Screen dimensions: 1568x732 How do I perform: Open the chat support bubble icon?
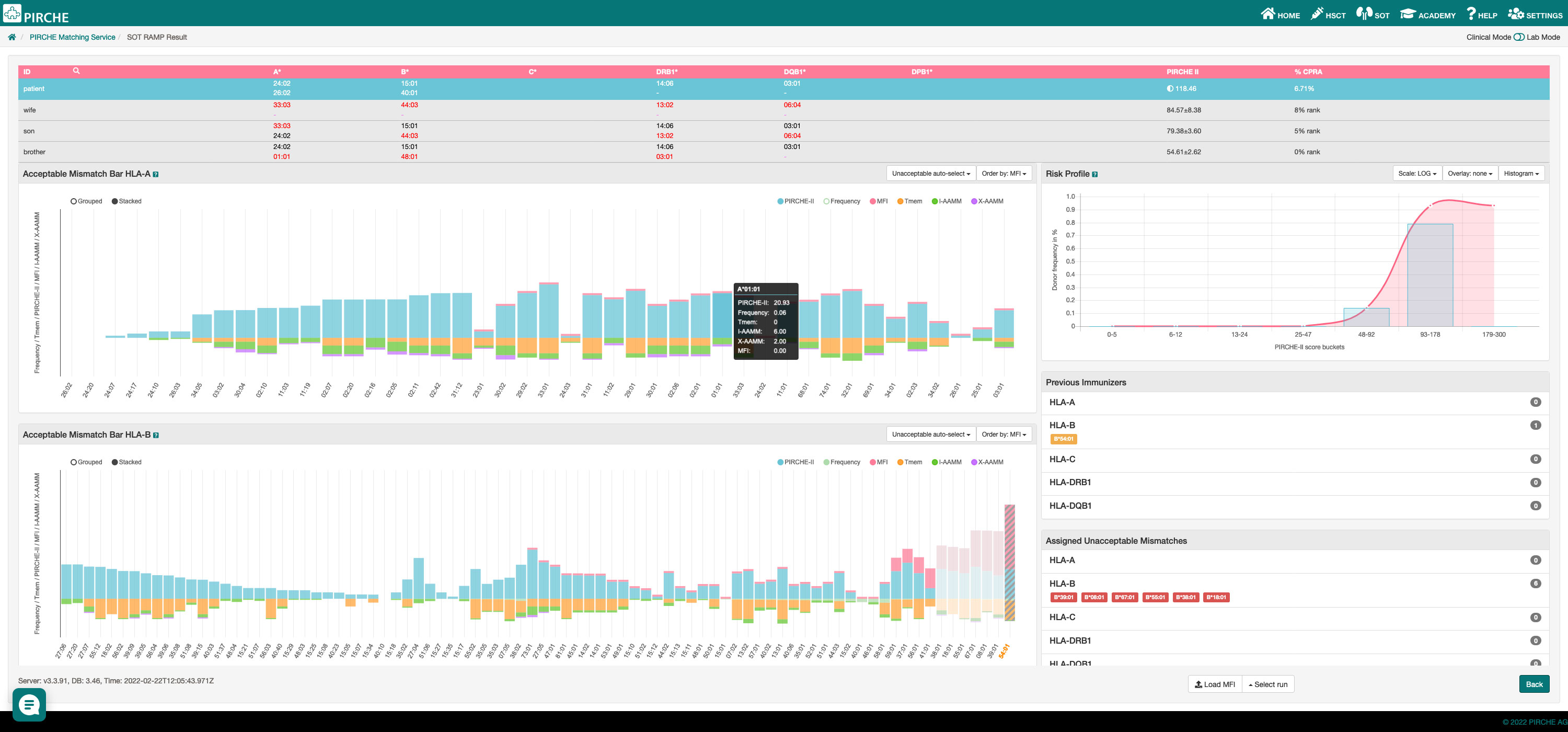[x=29, y=705]
